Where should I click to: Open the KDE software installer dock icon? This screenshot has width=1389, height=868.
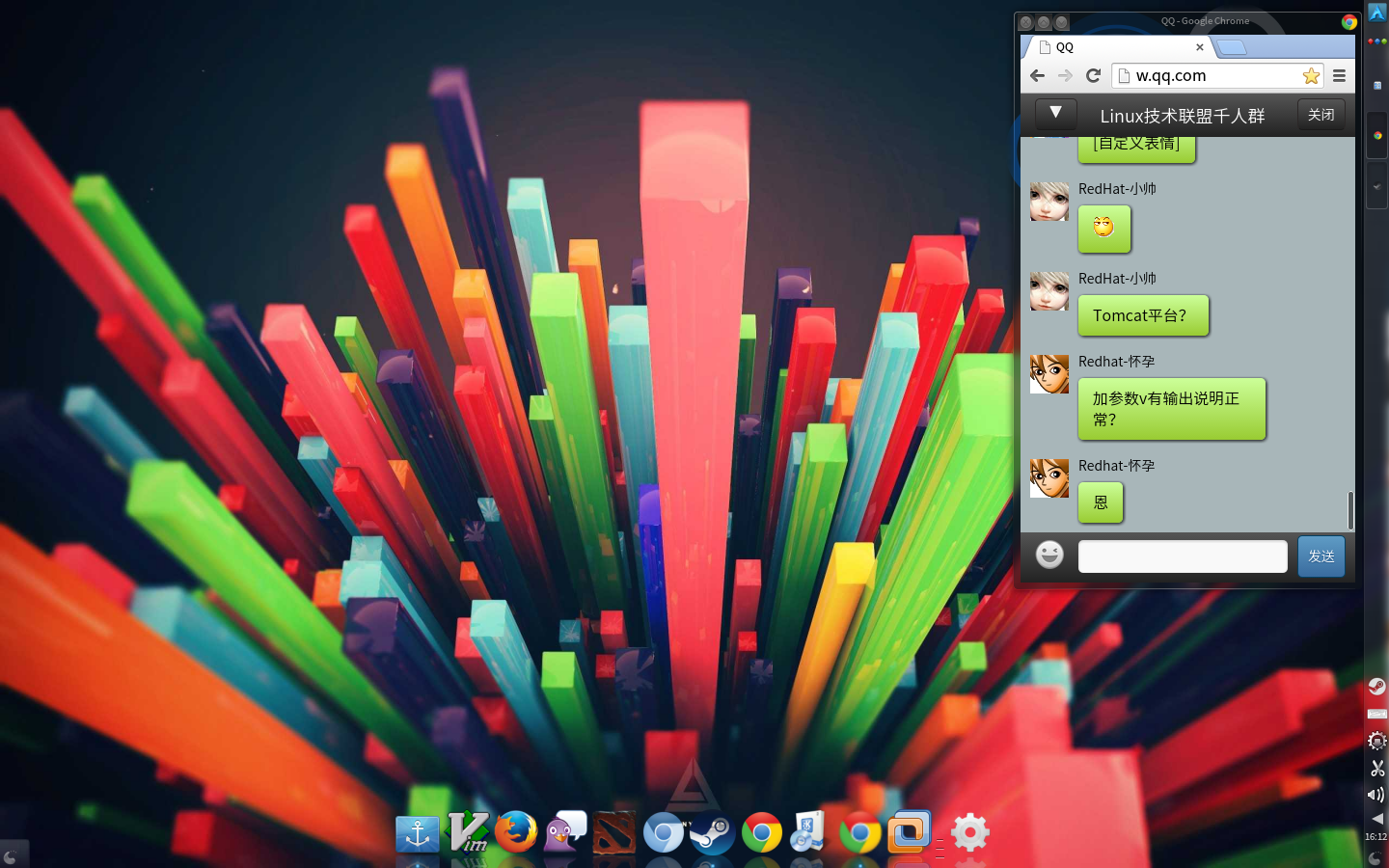pyautogui.click(x=808, y=832)
